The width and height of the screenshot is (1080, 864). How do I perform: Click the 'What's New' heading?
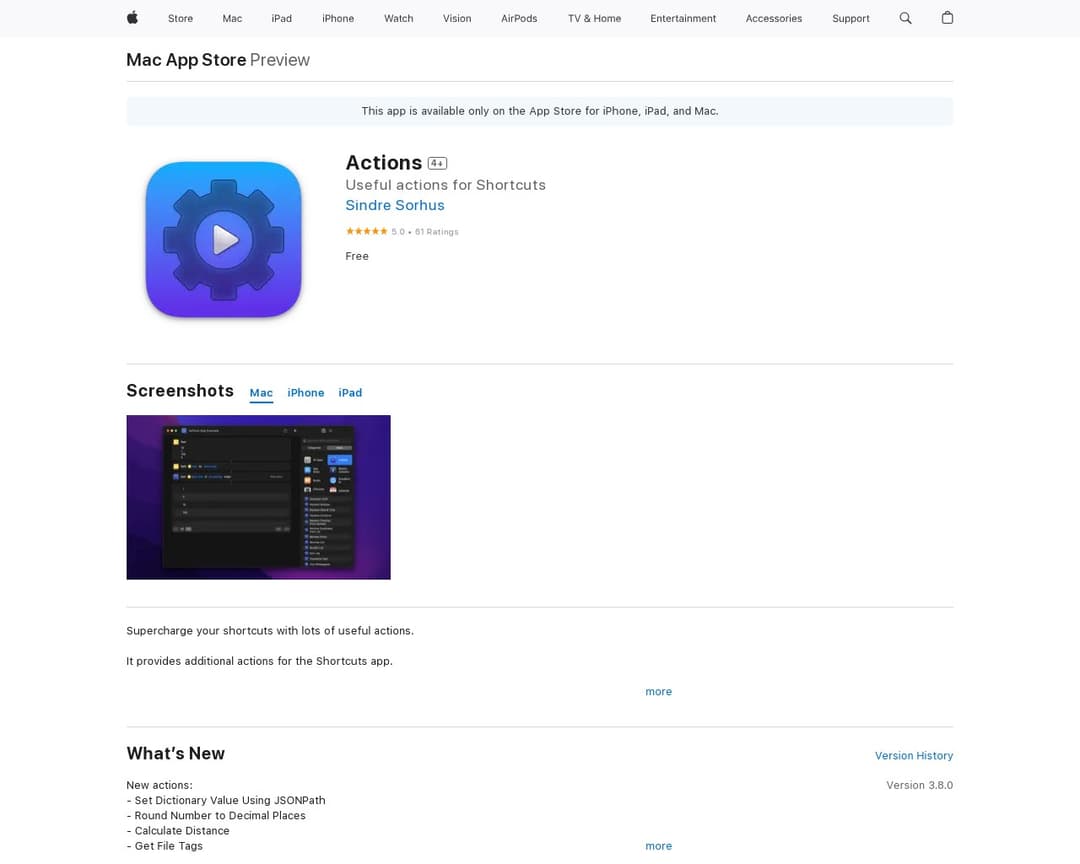[176, 753]
